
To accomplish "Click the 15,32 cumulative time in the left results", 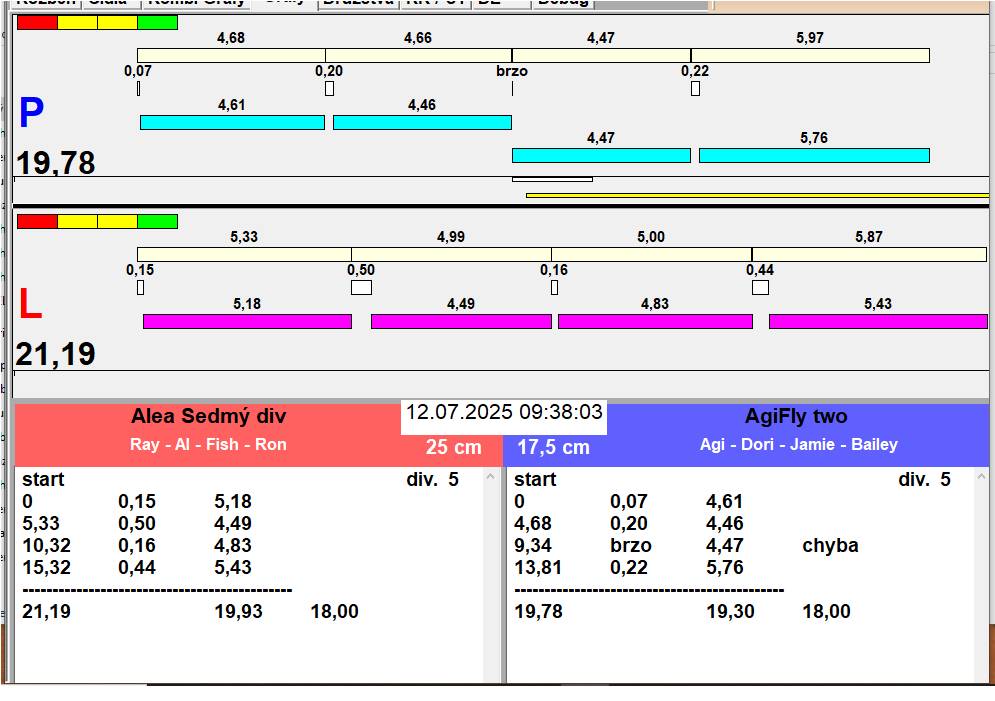I will click(46, 567).
